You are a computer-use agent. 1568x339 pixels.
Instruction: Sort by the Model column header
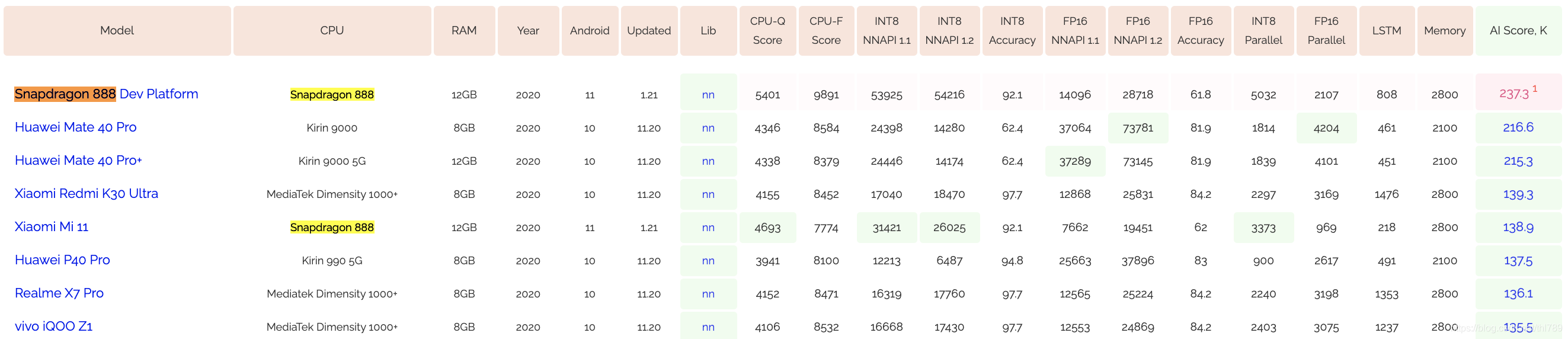(x=117, y=30)
